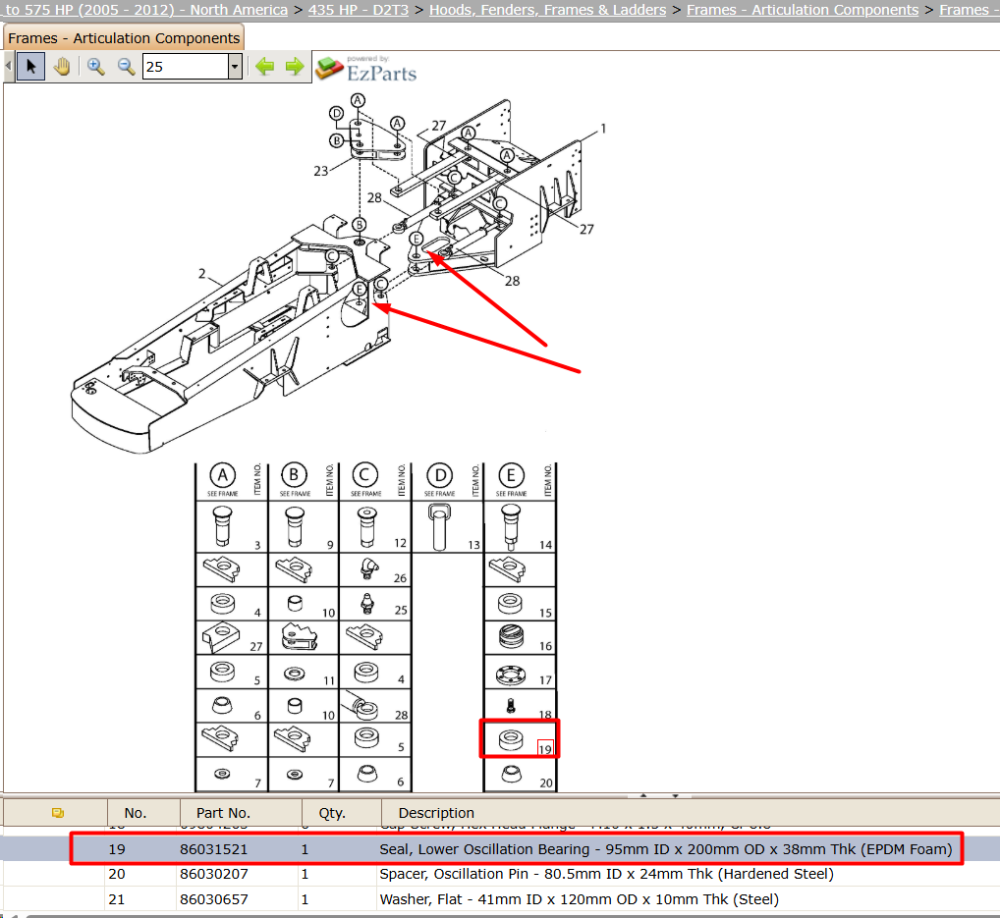The height and width of the screenshot is (918, 1000).
Task: Select part number 86030657 cell
Action: pos(213,899)
